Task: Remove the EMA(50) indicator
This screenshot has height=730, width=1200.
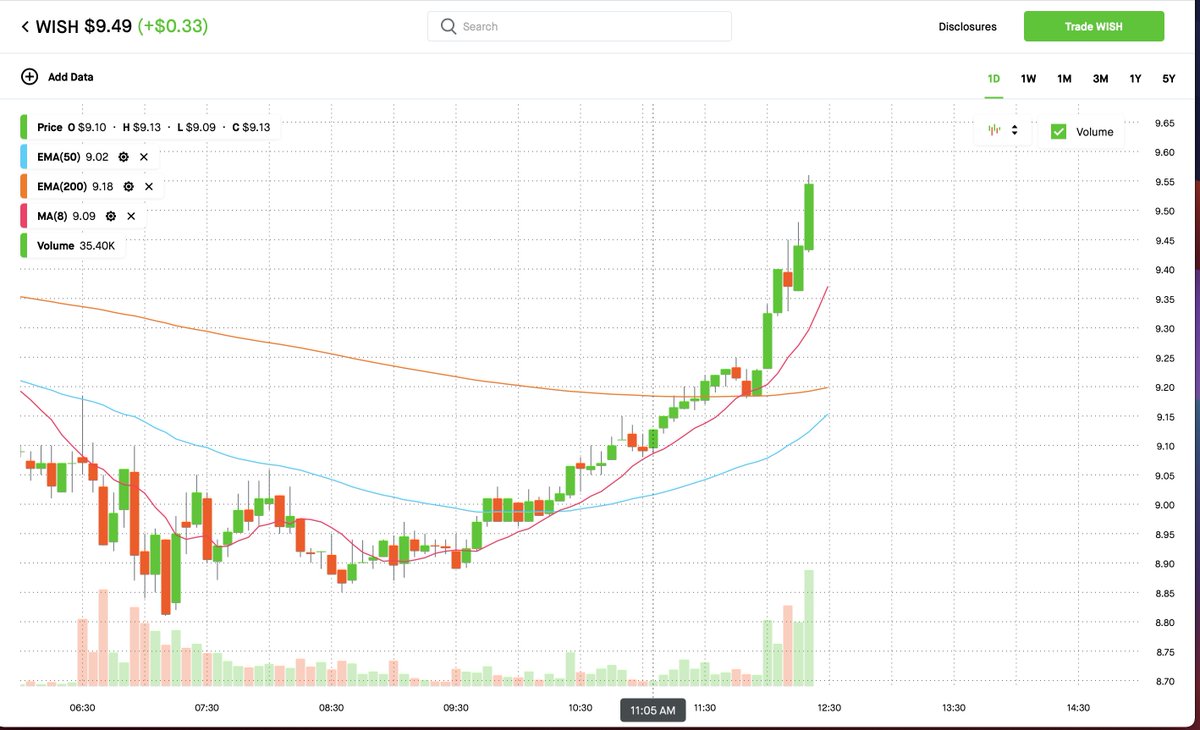Action: click(144, 157)
